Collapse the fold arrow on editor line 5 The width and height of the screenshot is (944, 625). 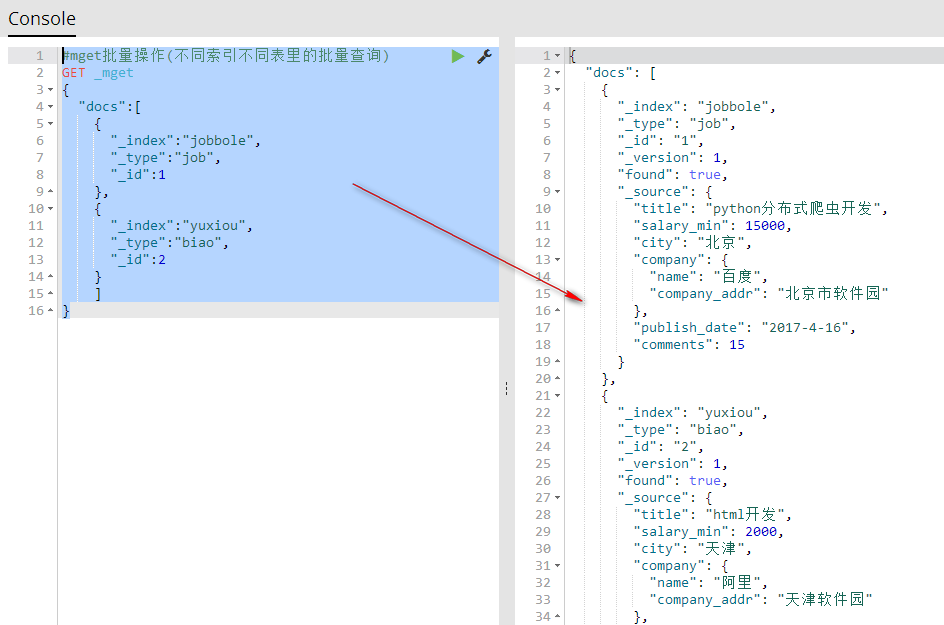[x=51, y=123]
